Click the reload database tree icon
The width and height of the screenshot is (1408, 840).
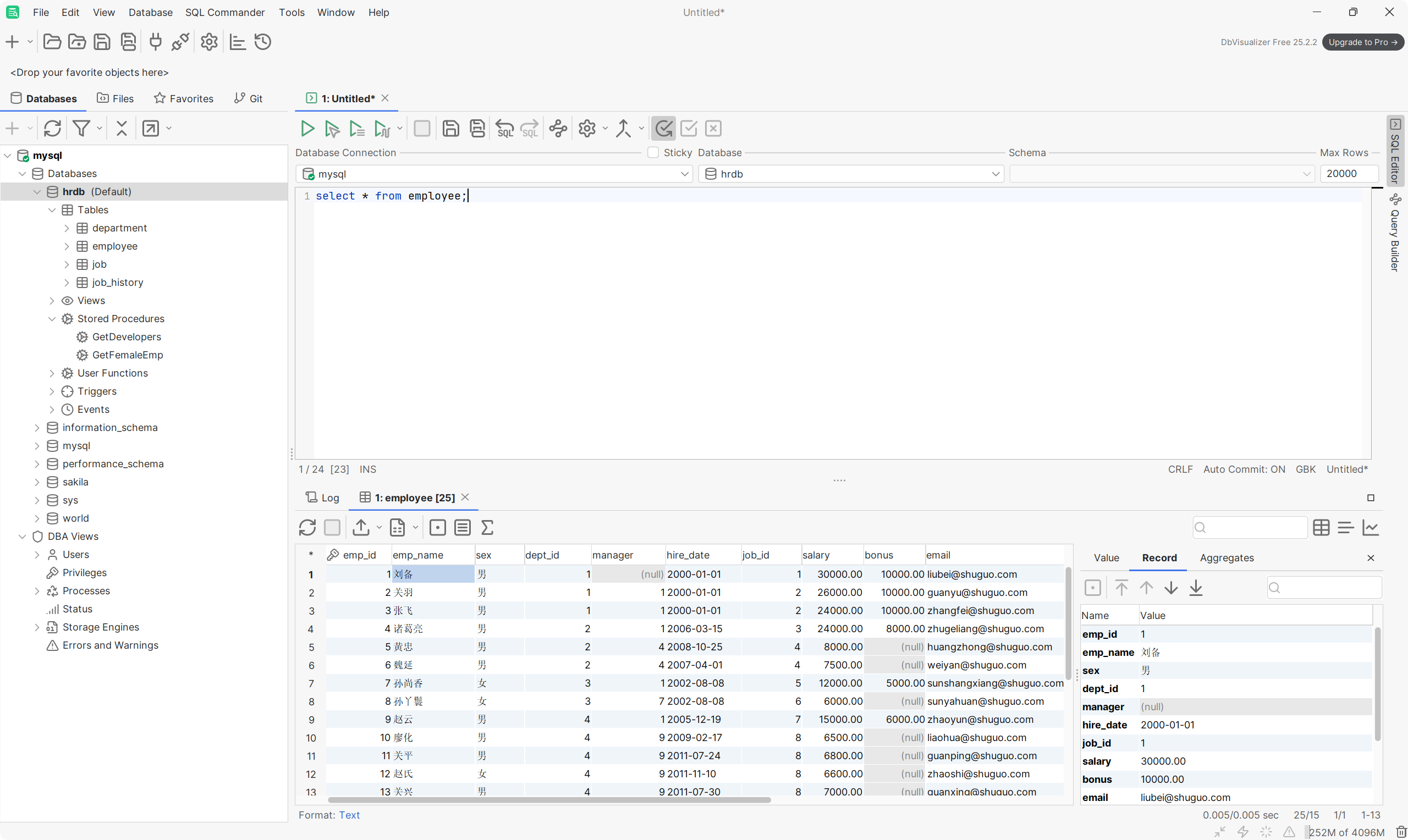coord(52,129)
